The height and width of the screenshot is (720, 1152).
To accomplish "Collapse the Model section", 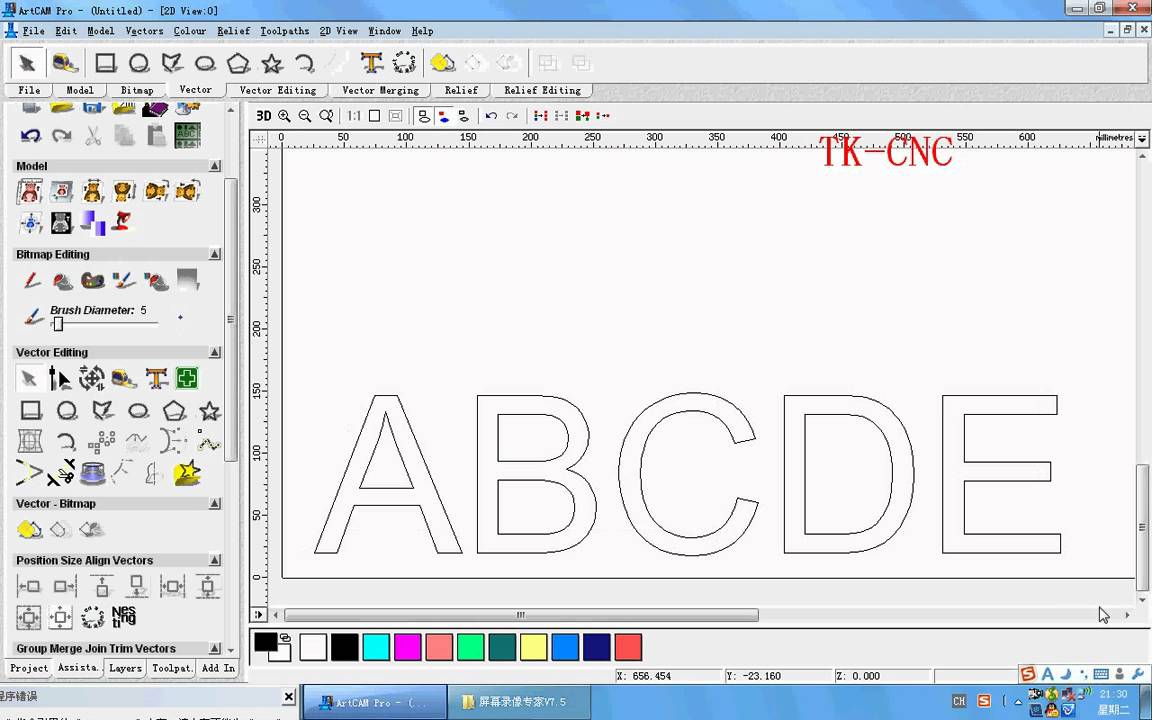I will [x=215, y=166].
